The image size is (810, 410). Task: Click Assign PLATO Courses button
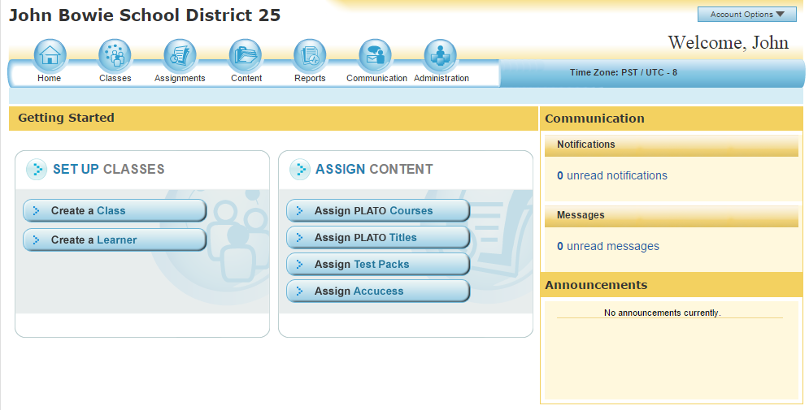pos(378,211)
